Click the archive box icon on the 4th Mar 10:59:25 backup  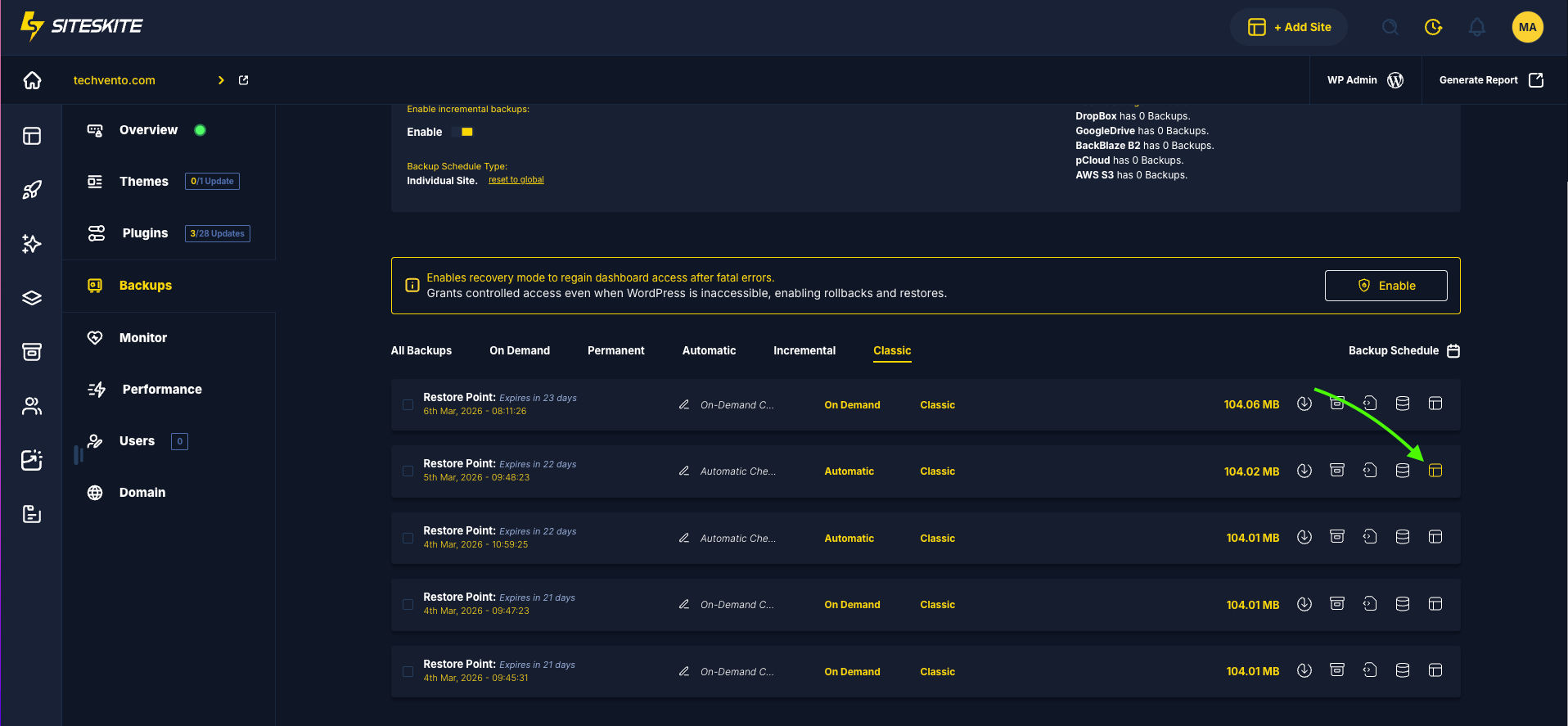(1336, 537)
